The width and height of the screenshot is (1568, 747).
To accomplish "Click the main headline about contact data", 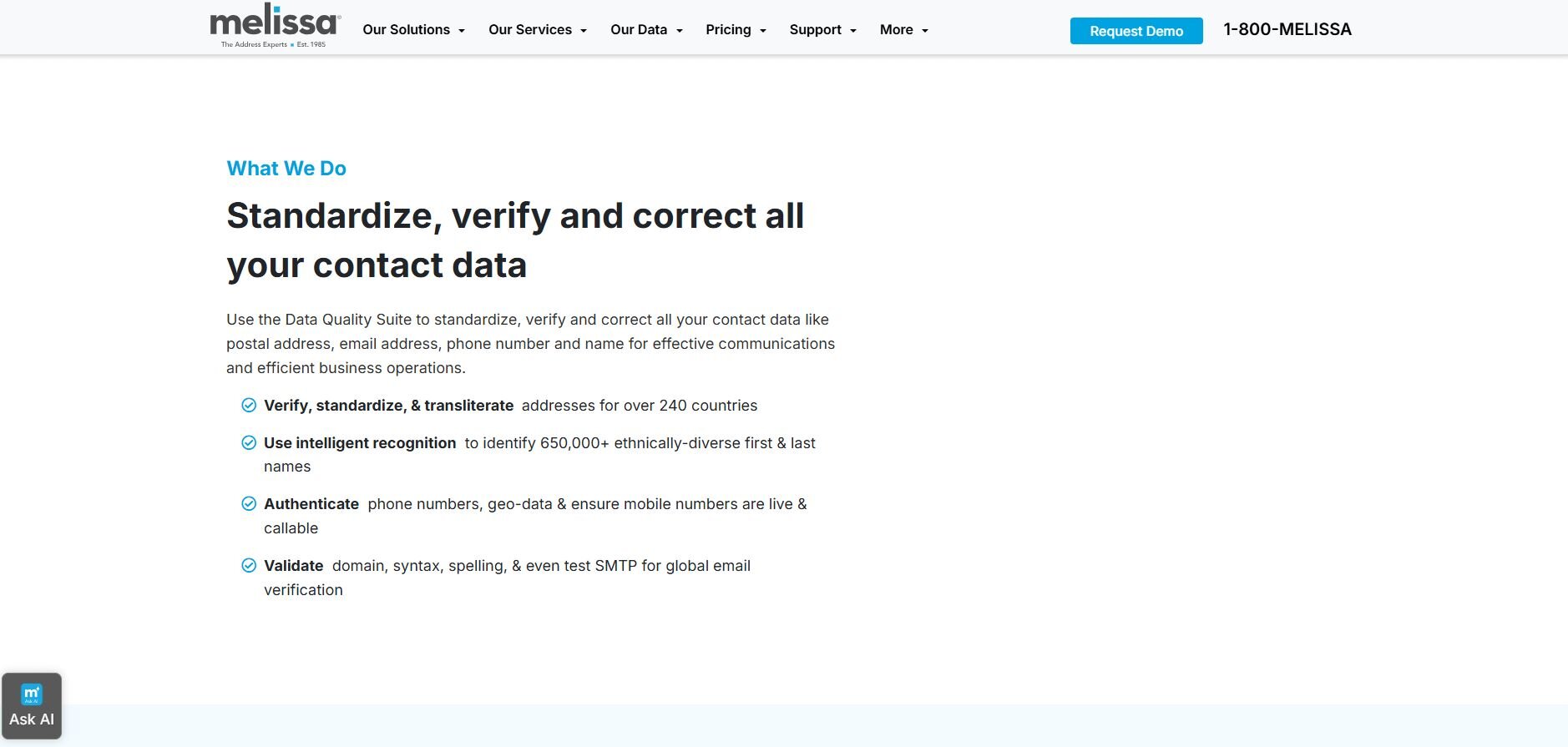I will [x=514, y=240].
